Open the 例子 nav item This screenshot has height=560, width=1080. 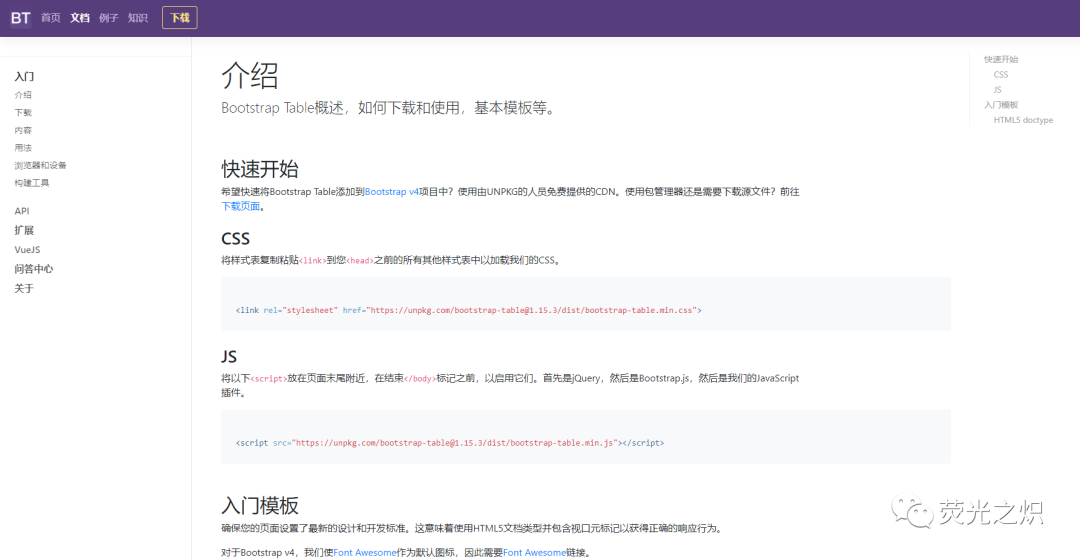click(x=109, y=18)
